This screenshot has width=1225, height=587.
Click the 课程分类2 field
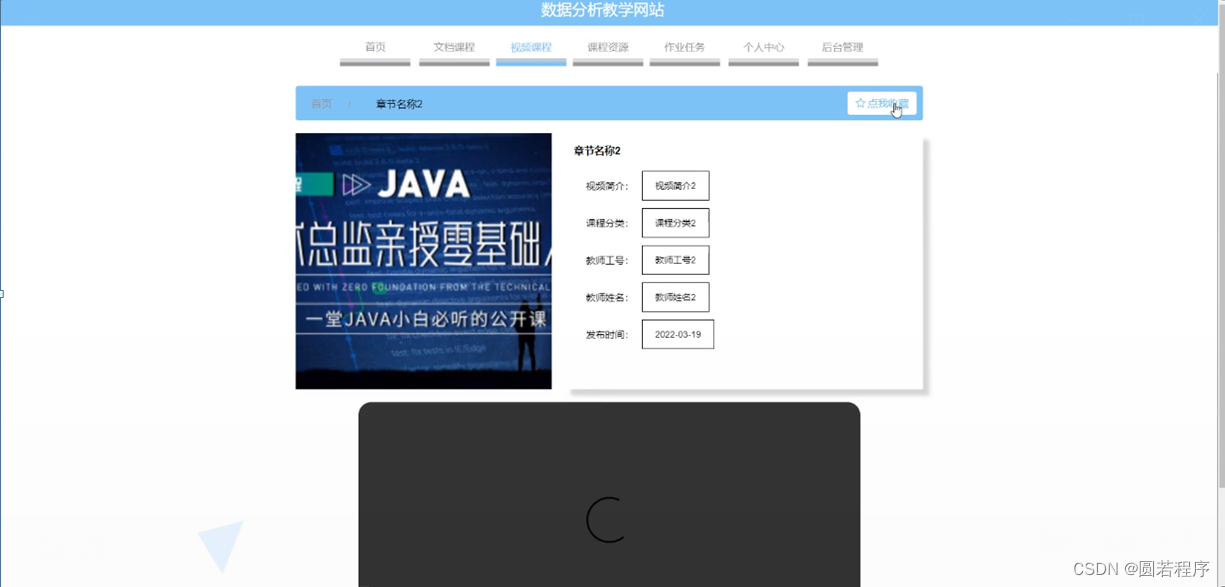675,222
